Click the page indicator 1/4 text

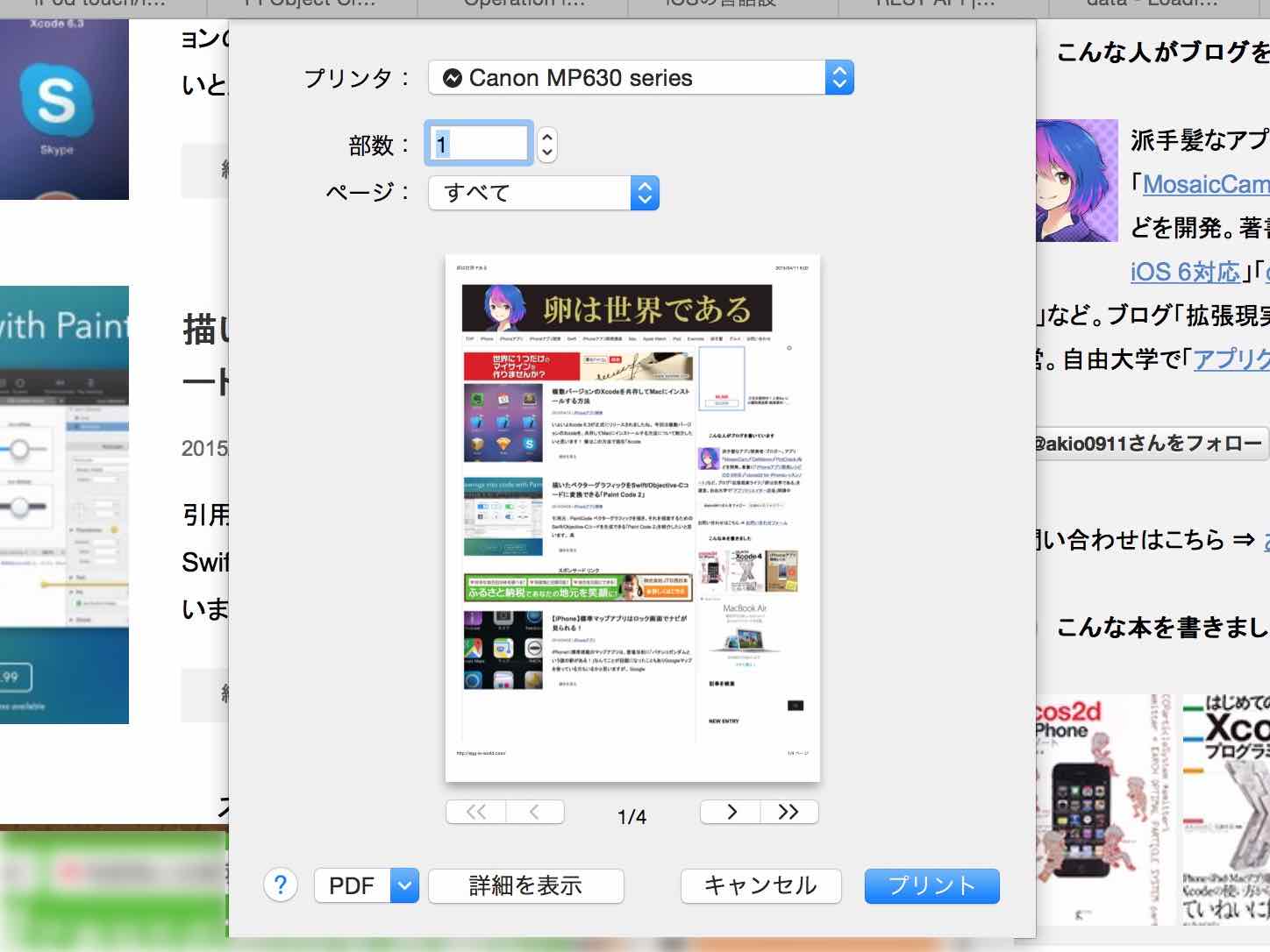pyautogui.click(x=631, y=817)
